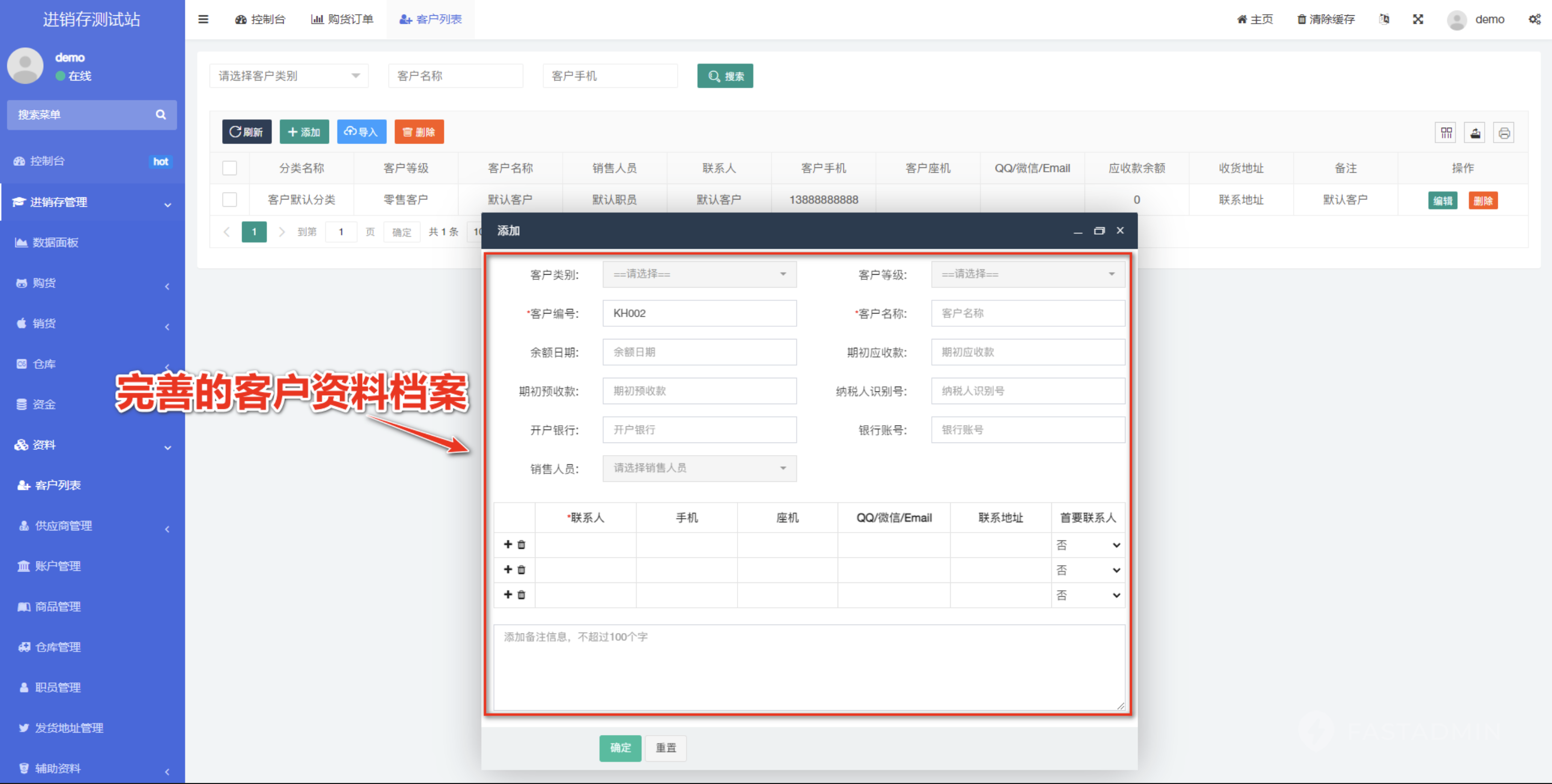Check the 客户默认分类 row checkbox
1552x784 pixels.
(230, 199)
